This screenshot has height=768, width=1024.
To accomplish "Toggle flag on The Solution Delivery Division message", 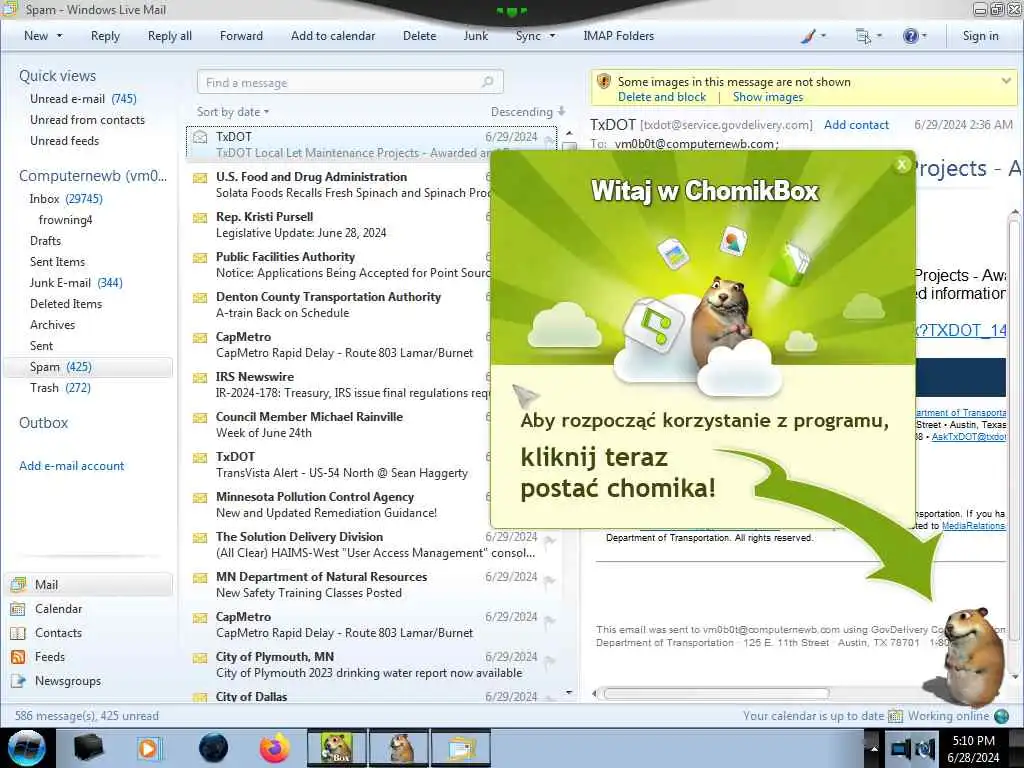I will (x=550, y=540).
